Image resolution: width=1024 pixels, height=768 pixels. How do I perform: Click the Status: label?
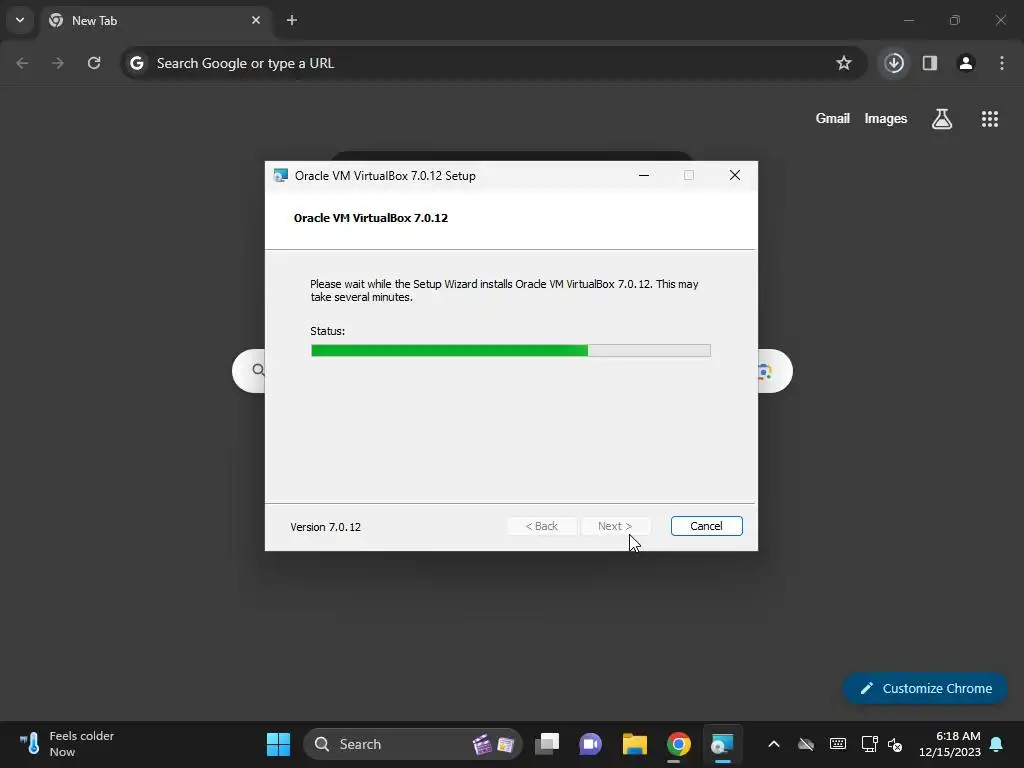point(327,331)
